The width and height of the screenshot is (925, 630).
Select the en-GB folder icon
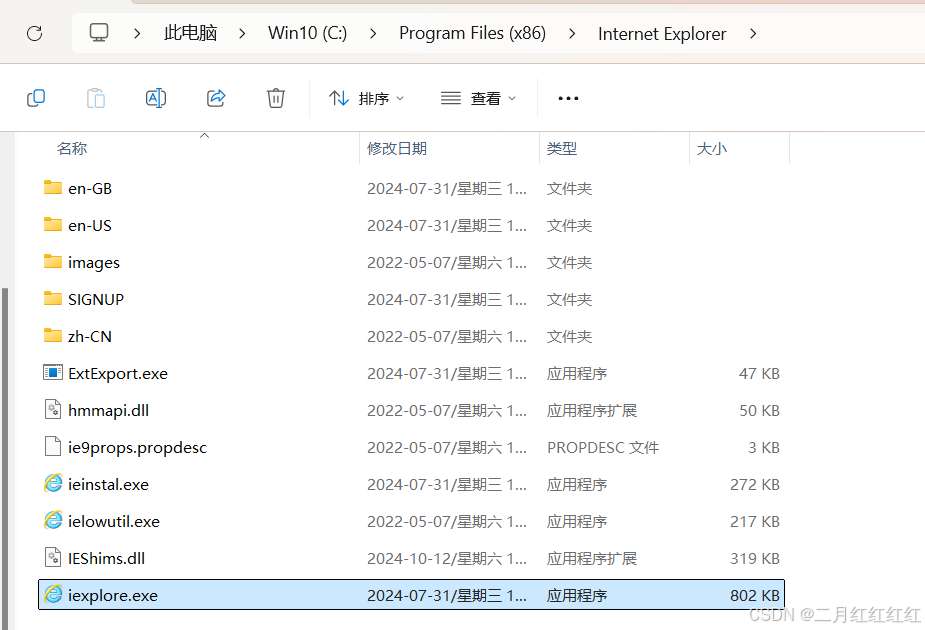(53, 188)
